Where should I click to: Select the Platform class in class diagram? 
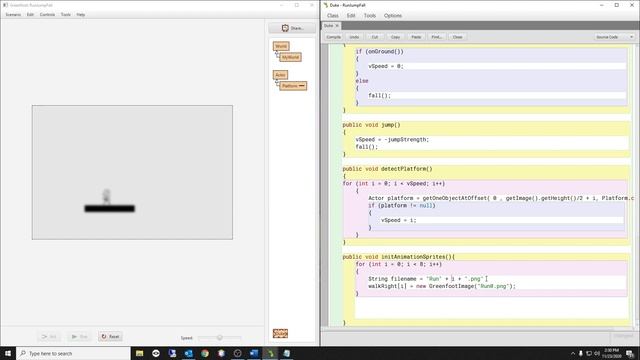click(293, 86)
